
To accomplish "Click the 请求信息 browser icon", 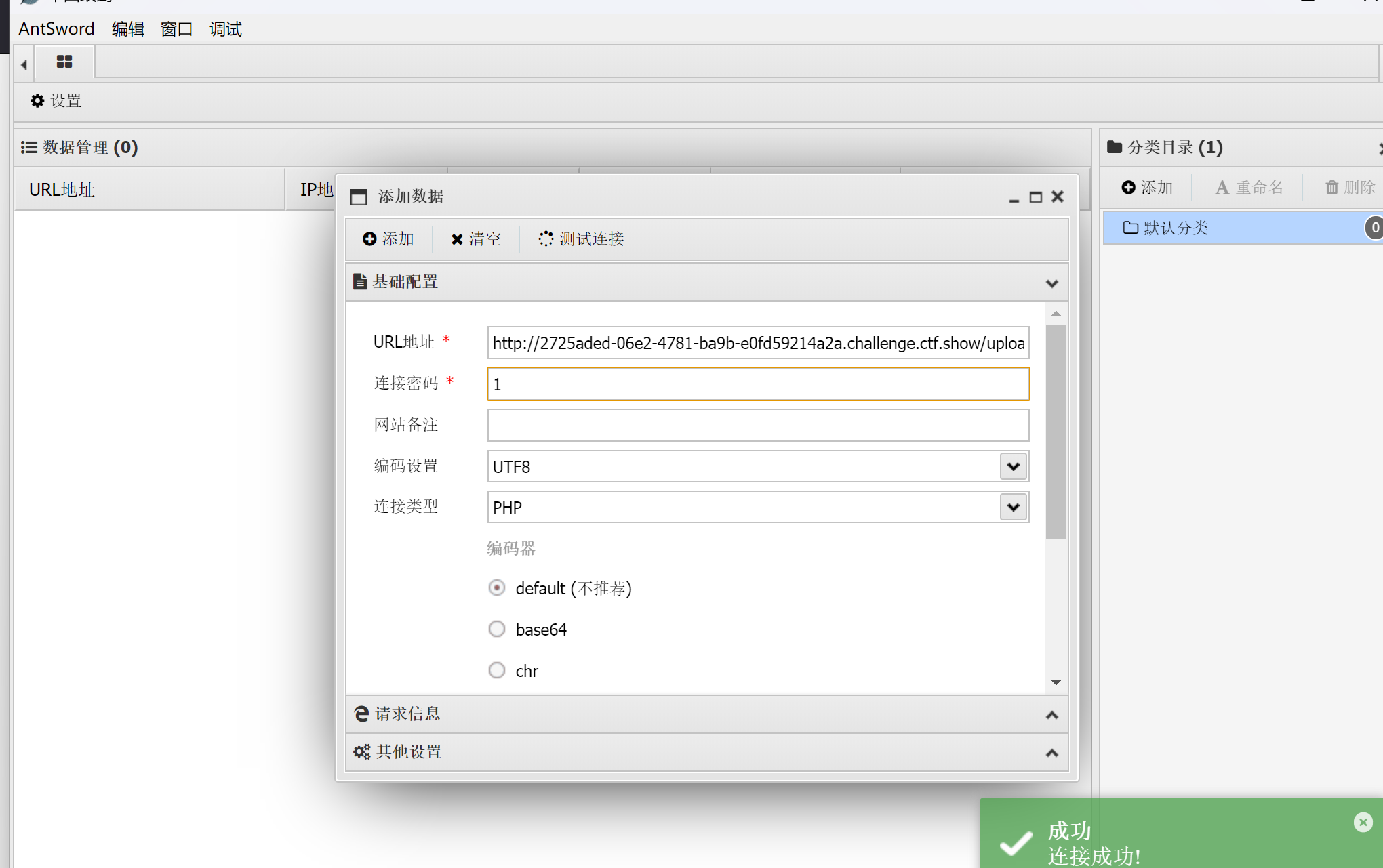I will pos(361,714).
